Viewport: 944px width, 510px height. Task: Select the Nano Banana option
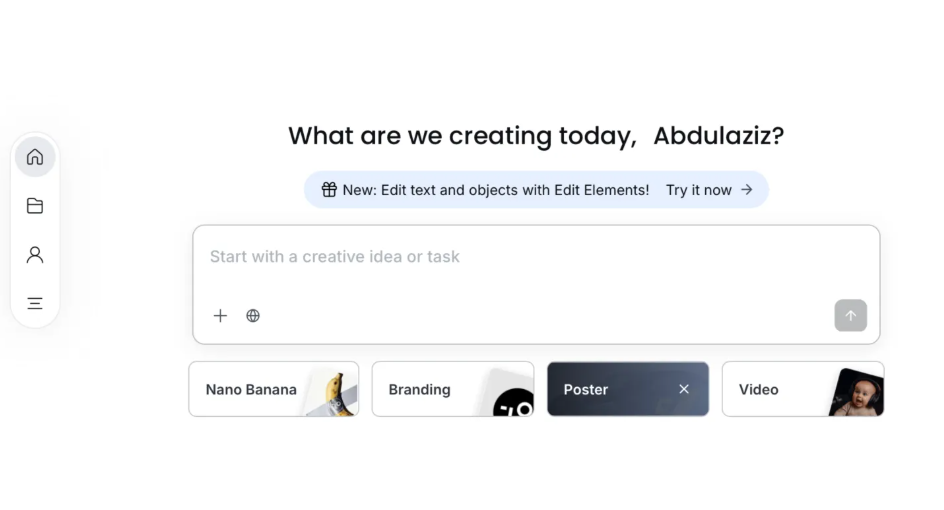point(251,390)
